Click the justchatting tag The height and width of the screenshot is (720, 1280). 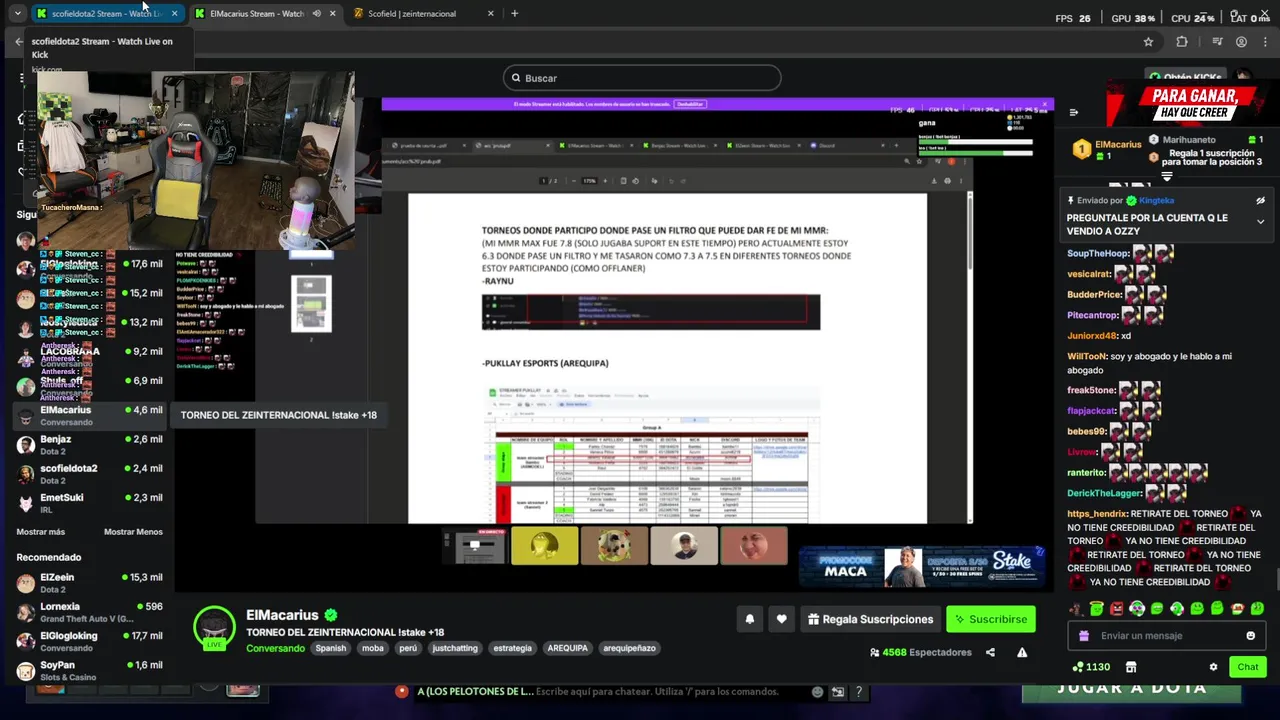click(455, 648)
